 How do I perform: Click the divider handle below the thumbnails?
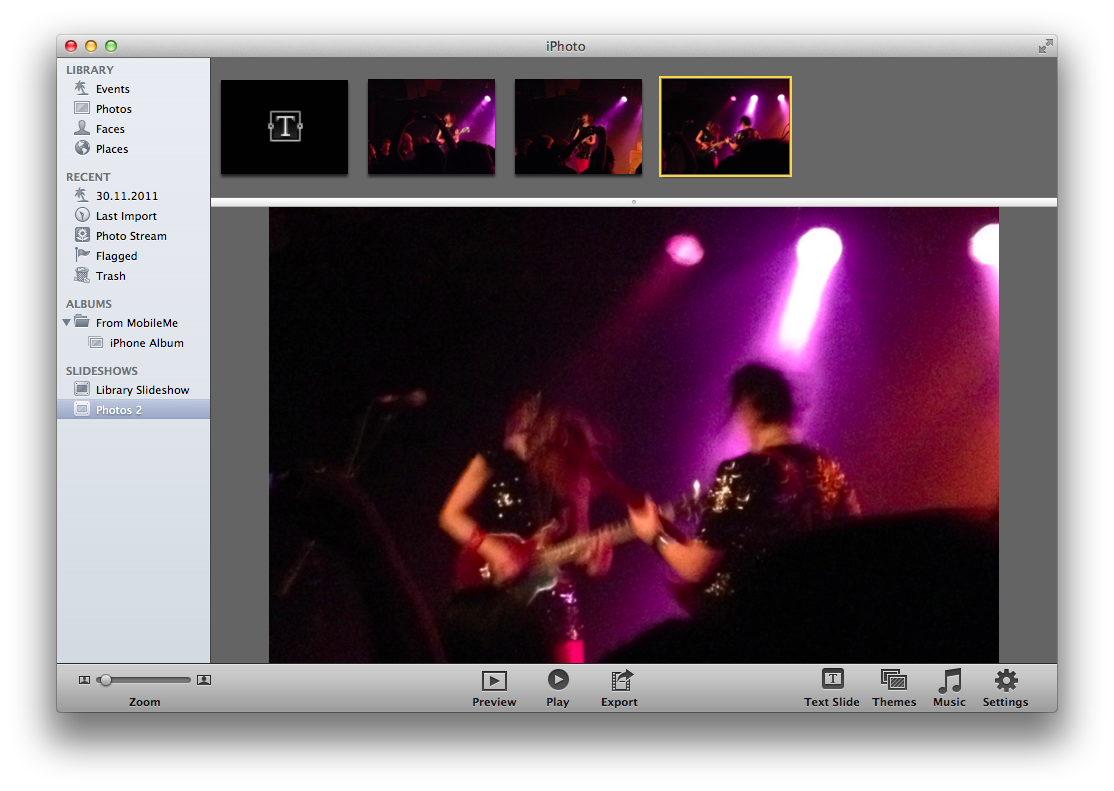[634, 202]
